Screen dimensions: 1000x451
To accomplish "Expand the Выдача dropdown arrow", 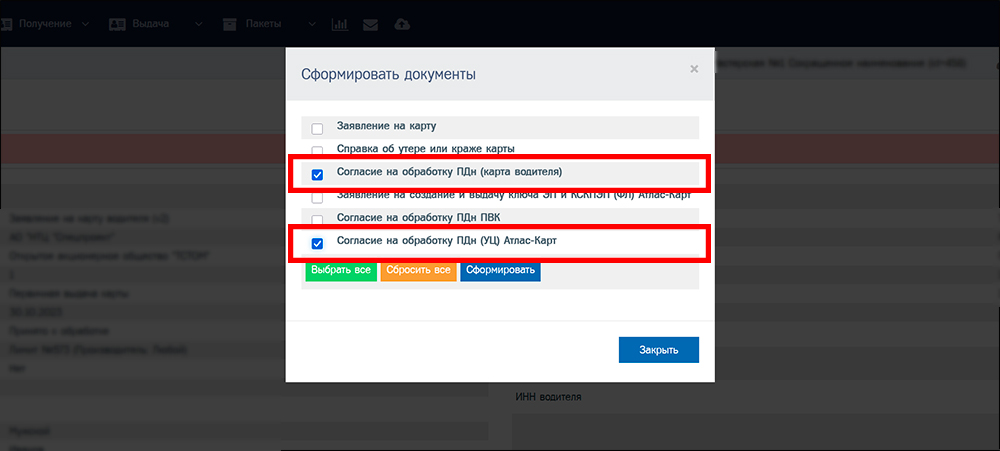I will point(198,23).
